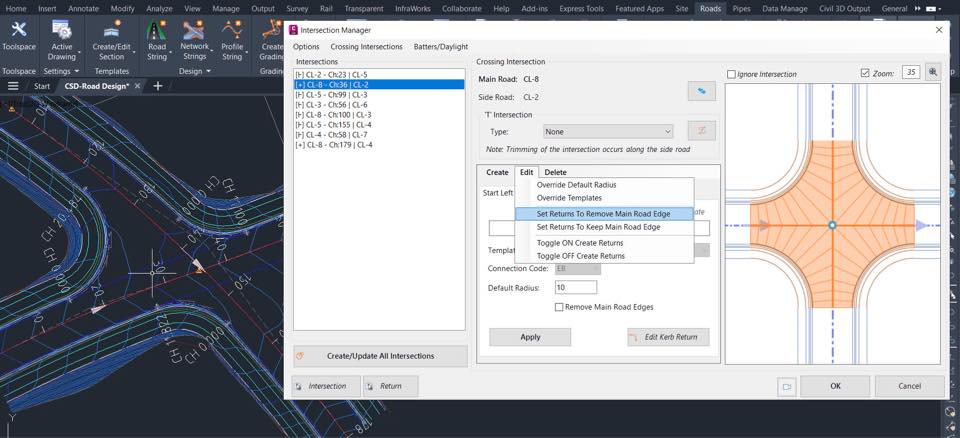Open the Home ribbon tab
Viewport: 960px width, 438px height.
coord(16,9)
